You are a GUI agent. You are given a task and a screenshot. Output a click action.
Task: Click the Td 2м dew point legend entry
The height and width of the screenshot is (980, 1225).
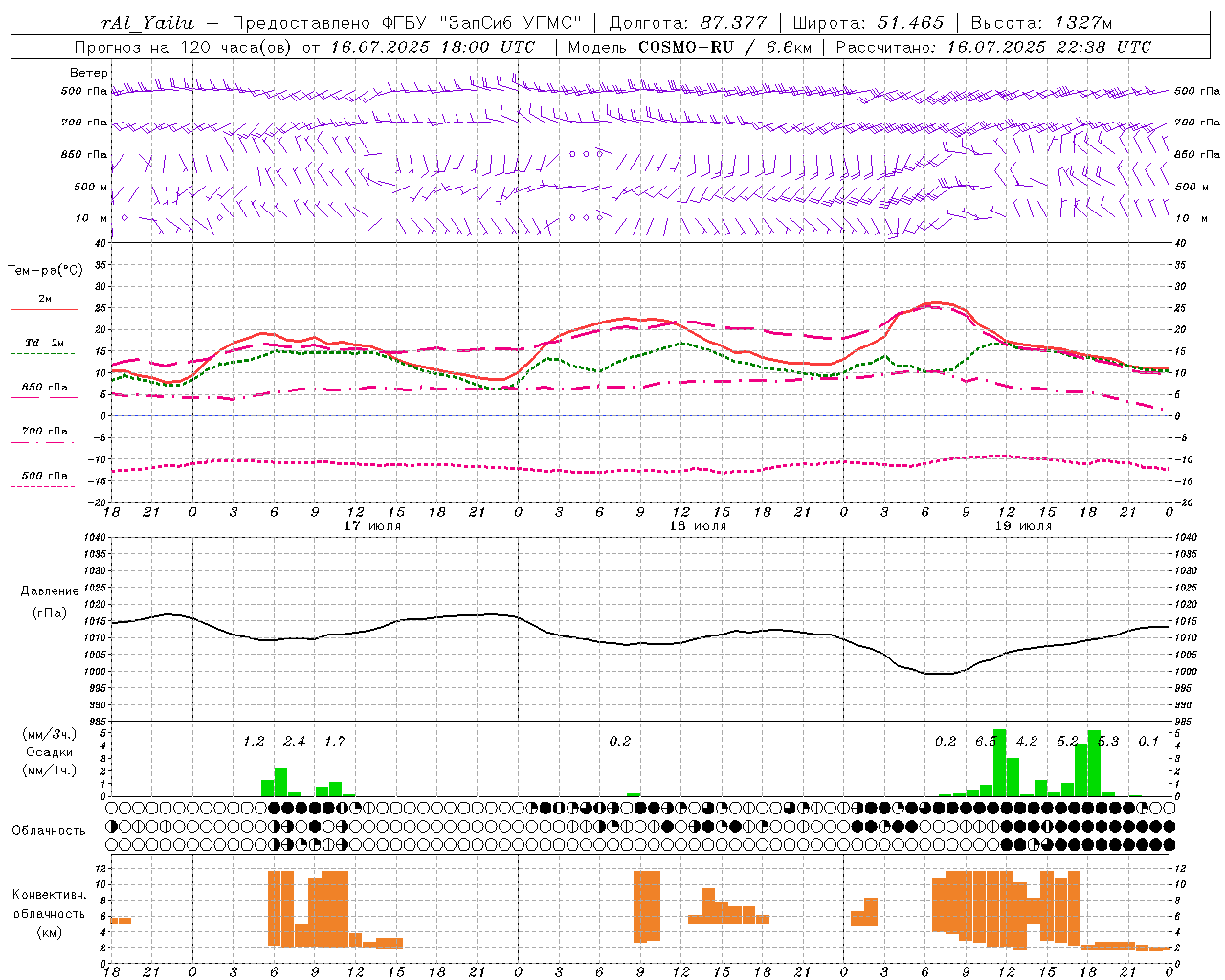point(44,343)
